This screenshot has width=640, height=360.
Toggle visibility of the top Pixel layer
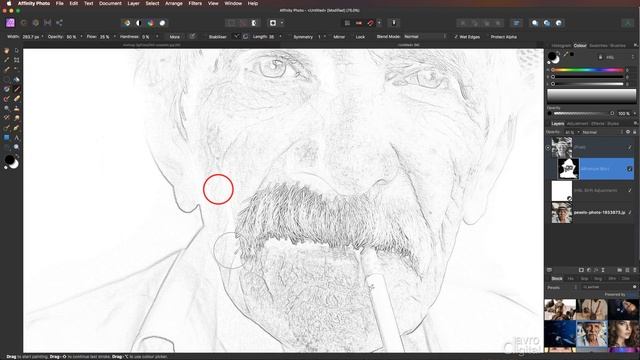point(629,147)
